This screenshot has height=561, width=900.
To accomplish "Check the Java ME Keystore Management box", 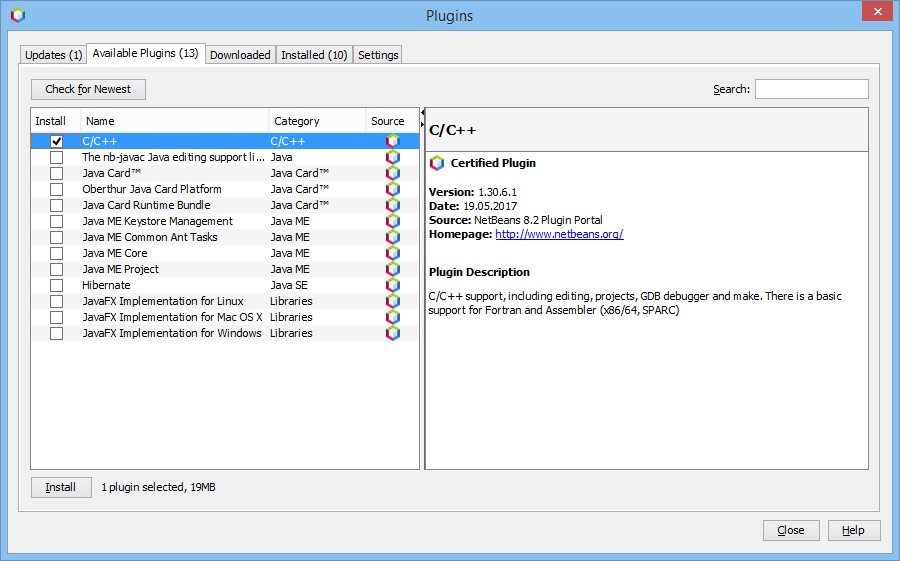I will 56,221.
